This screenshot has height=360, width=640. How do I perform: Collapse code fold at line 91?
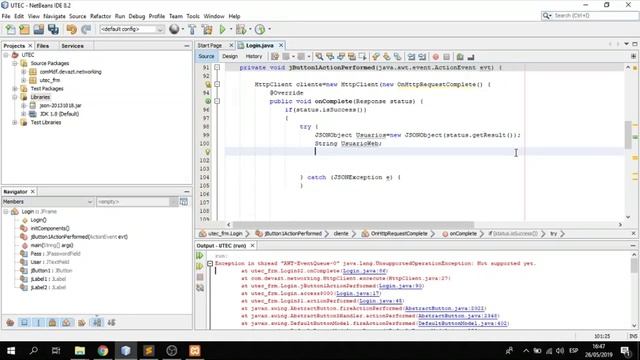[217, 67]
